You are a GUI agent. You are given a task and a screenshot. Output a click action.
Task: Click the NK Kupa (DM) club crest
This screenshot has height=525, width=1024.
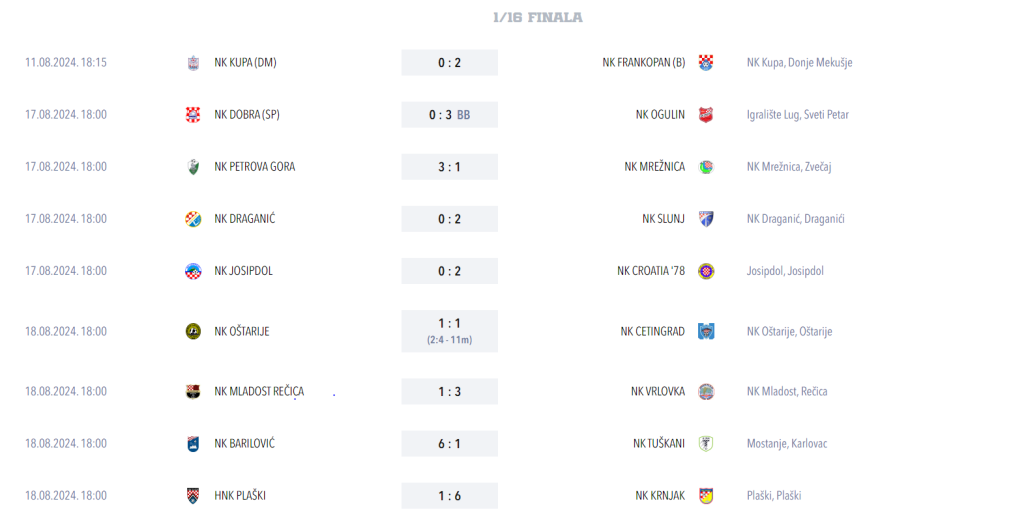point(193,63)
